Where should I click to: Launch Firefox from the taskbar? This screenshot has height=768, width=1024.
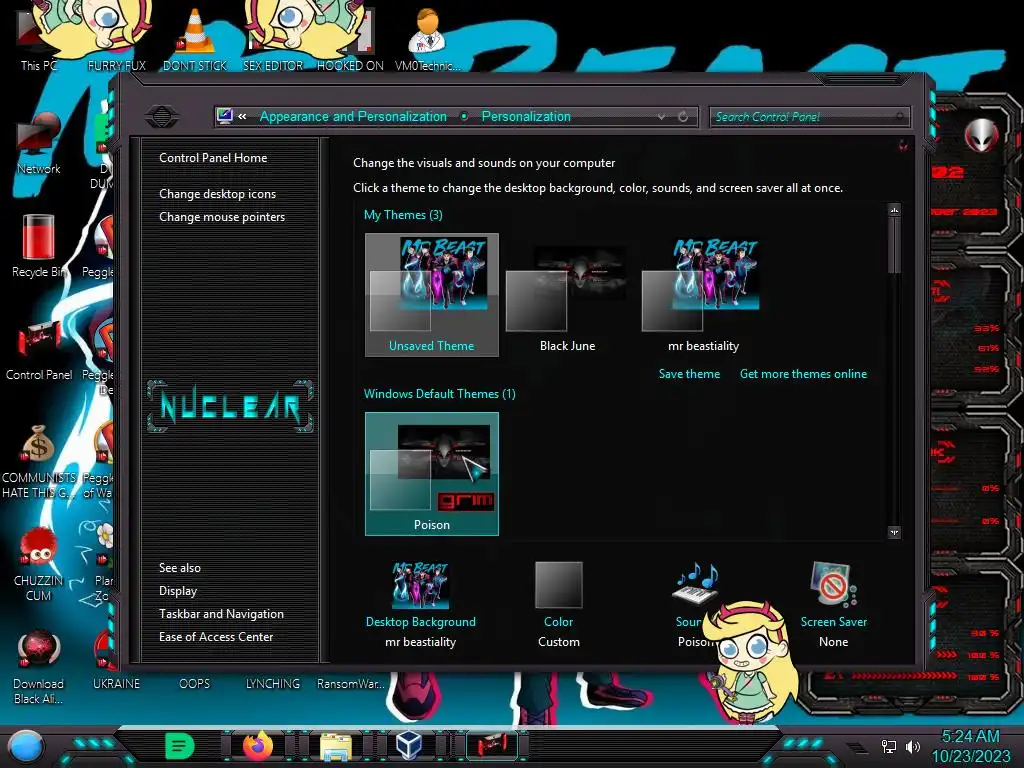click(258, 746)
